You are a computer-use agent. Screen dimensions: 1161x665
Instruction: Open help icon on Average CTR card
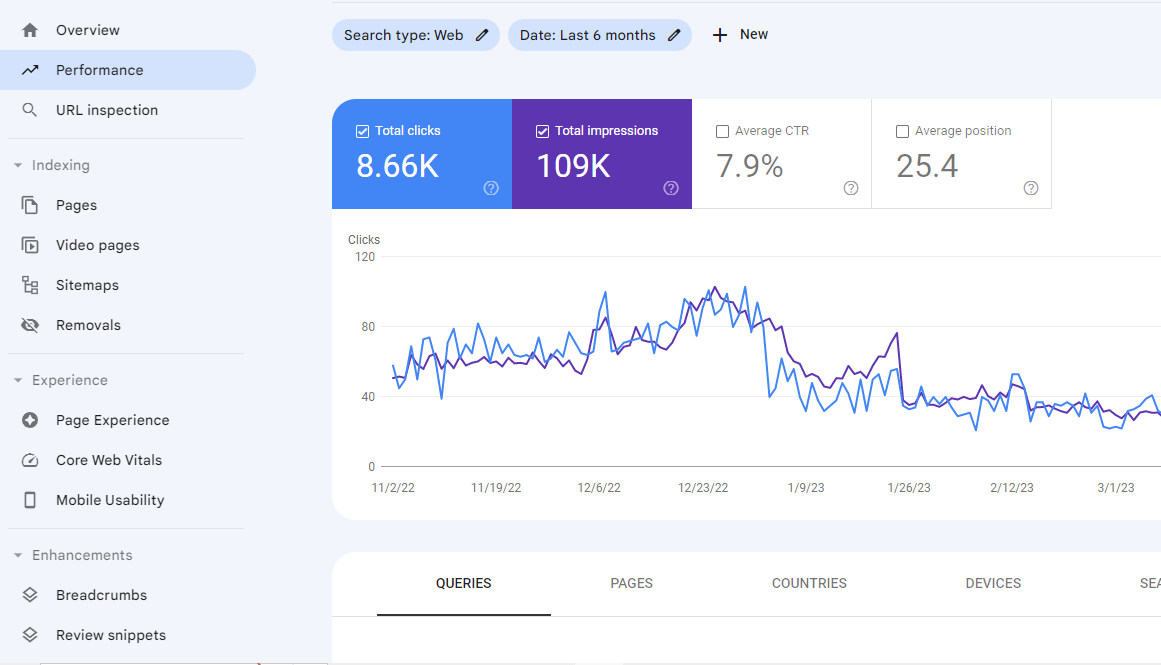[x=851, y=188]
